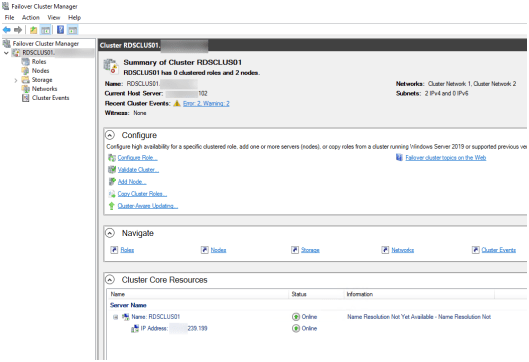Click Cluster Events icon in left tree
The height and width of the screenshot is (362, 529).
coord(25,98)
